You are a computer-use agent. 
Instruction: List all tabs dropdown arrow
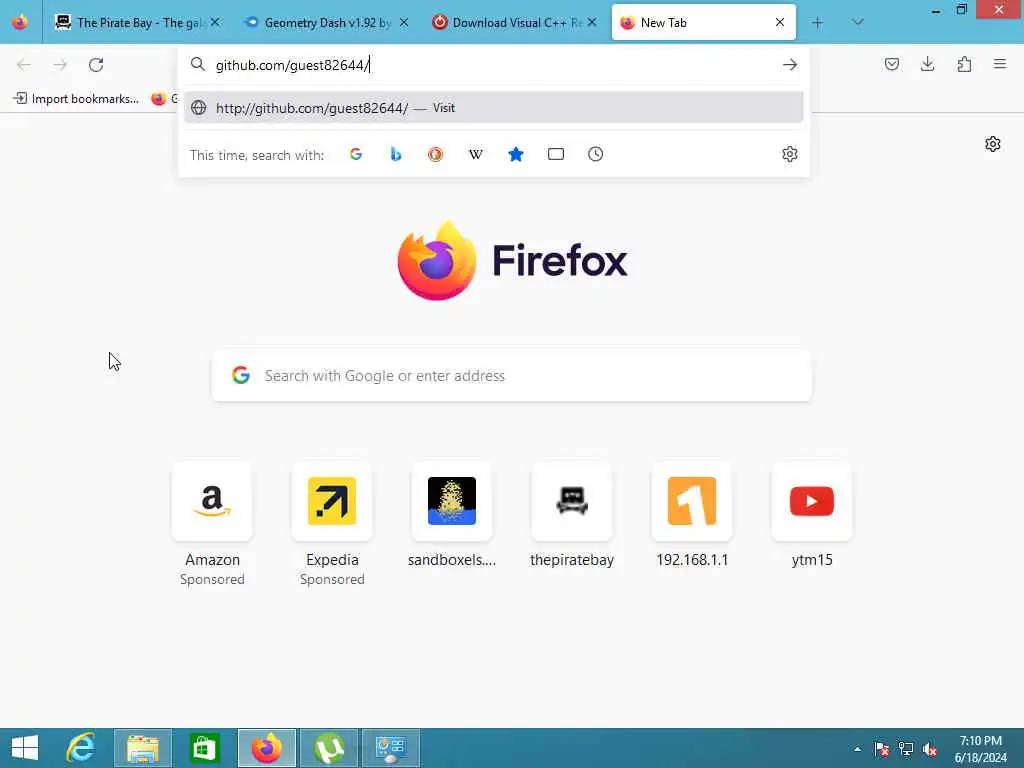click(x=857, y=23)
